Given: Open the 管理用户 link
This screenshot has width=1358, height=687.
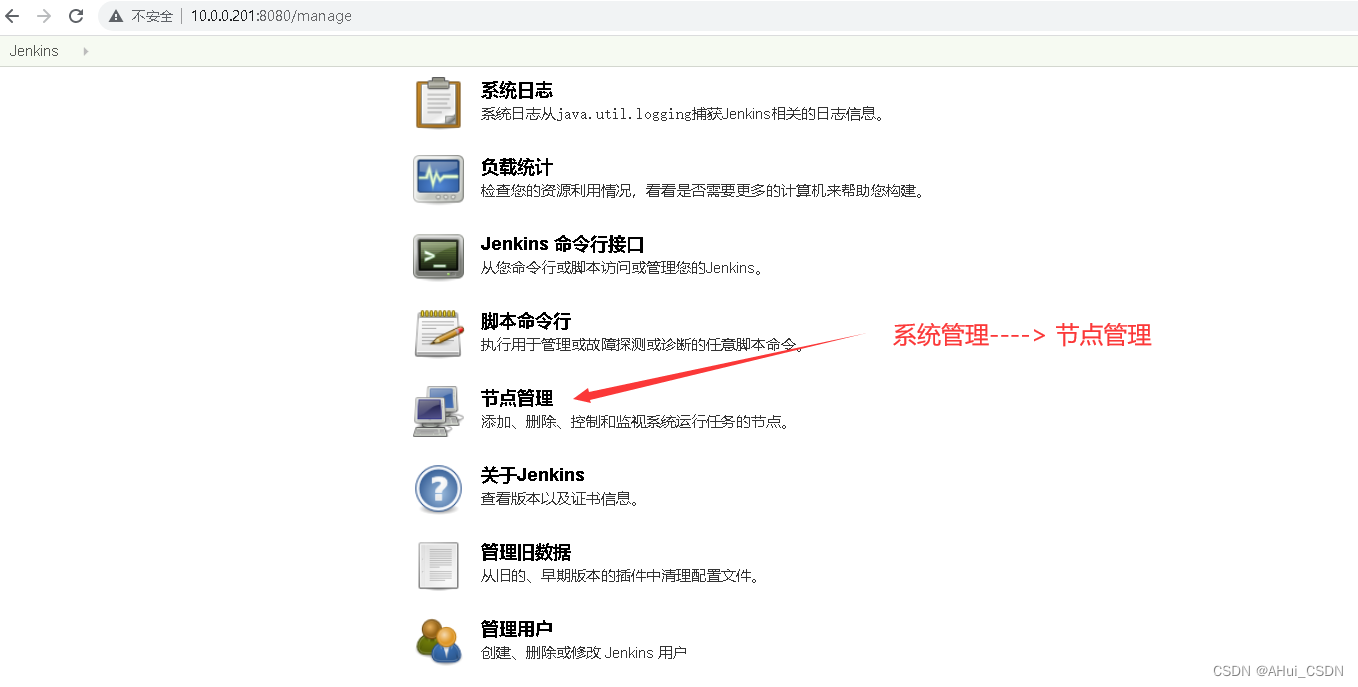Looking at the screenshot, I should (516, 628).
